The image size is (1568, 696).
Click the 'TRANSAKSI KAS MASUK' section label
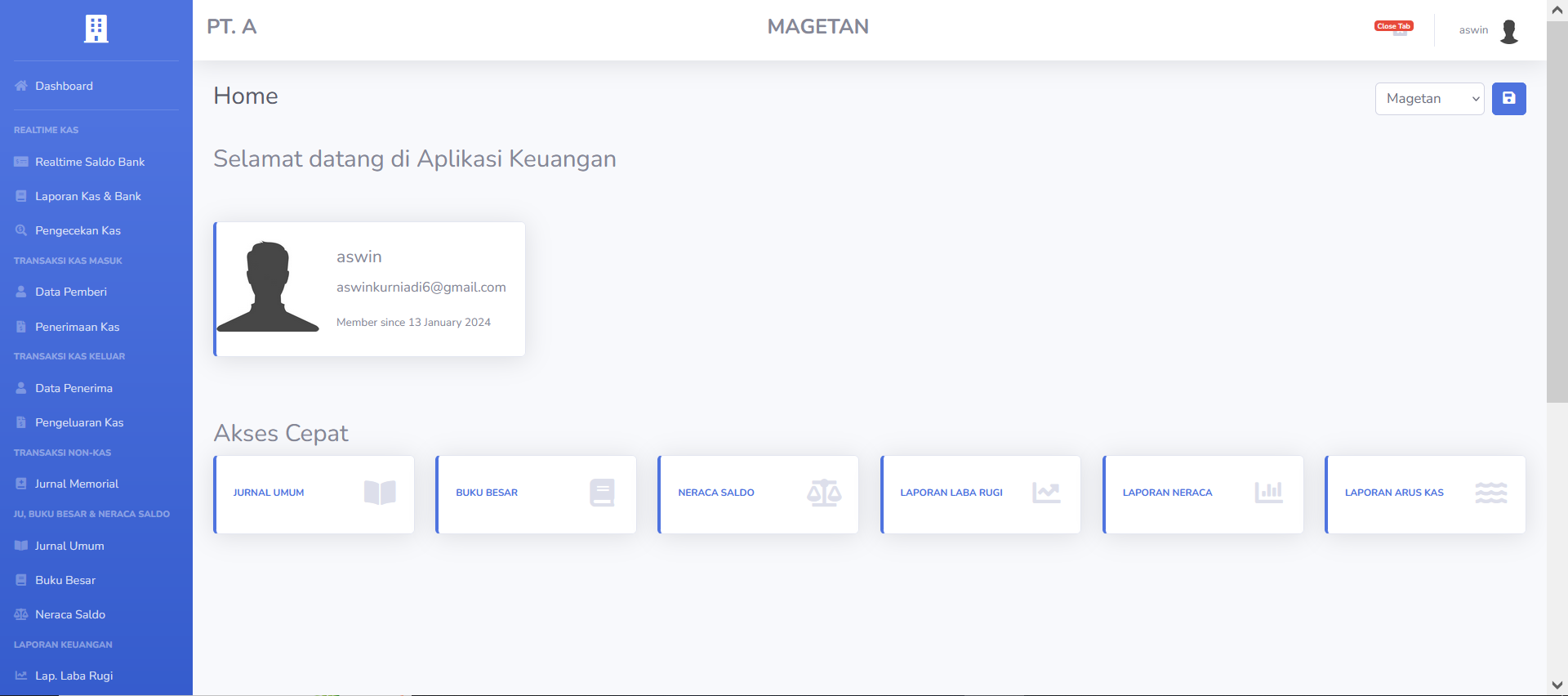pos(68,261)
